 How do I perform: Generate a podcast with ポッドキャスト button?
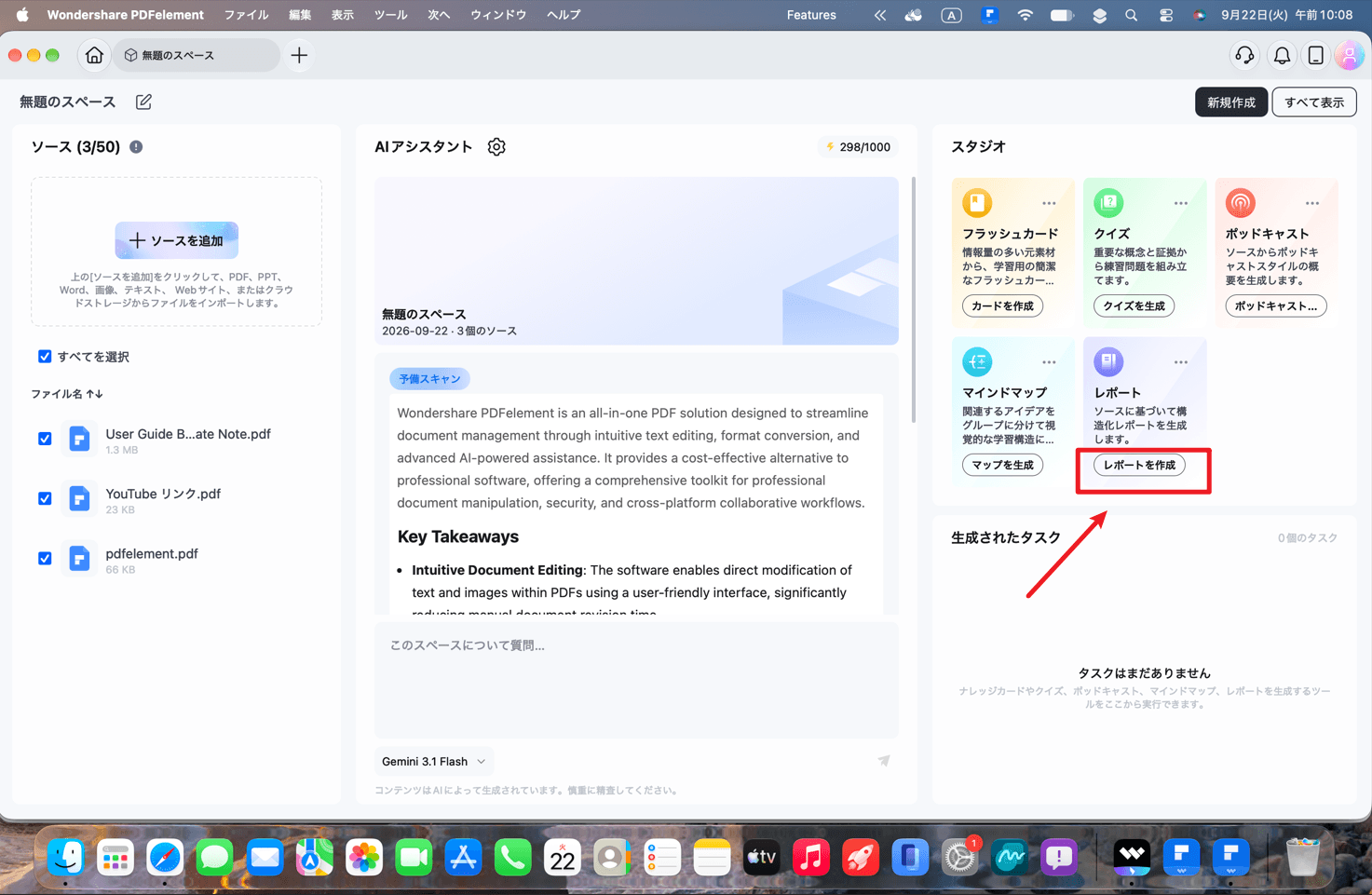(x=1276, y=305)
